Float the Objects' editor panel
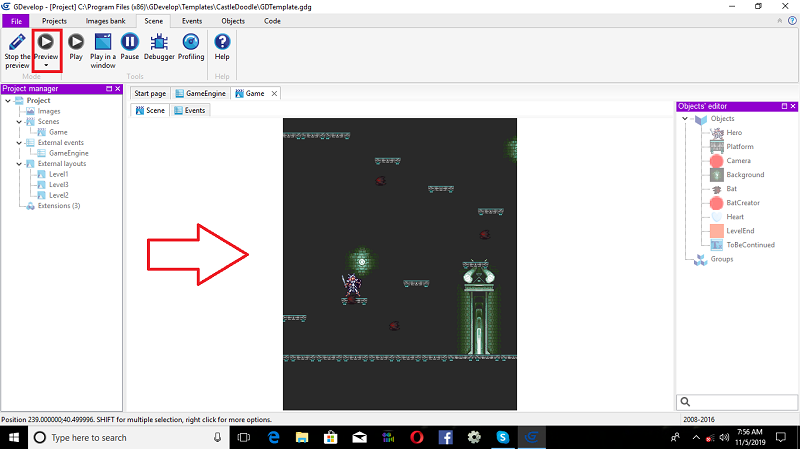The image size is (800, 449). pyautogui.click(x=784, y=106)
